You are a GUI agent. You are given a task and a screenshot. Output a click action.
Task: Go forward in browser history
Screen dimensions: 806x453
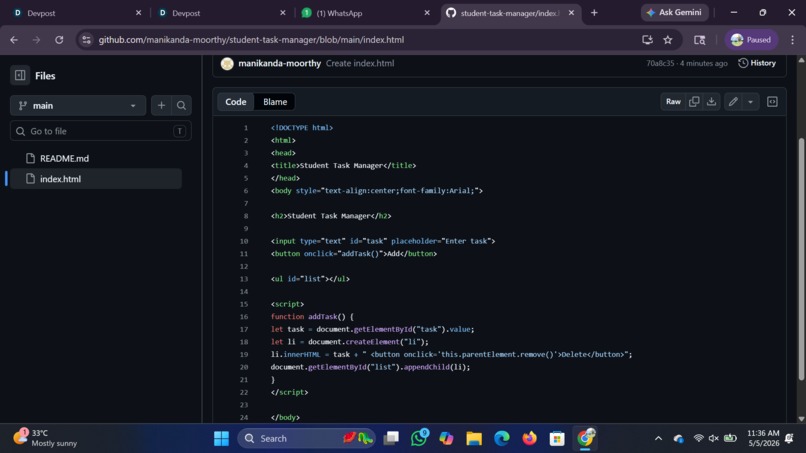pyautogui.click(x=36, y=40)
